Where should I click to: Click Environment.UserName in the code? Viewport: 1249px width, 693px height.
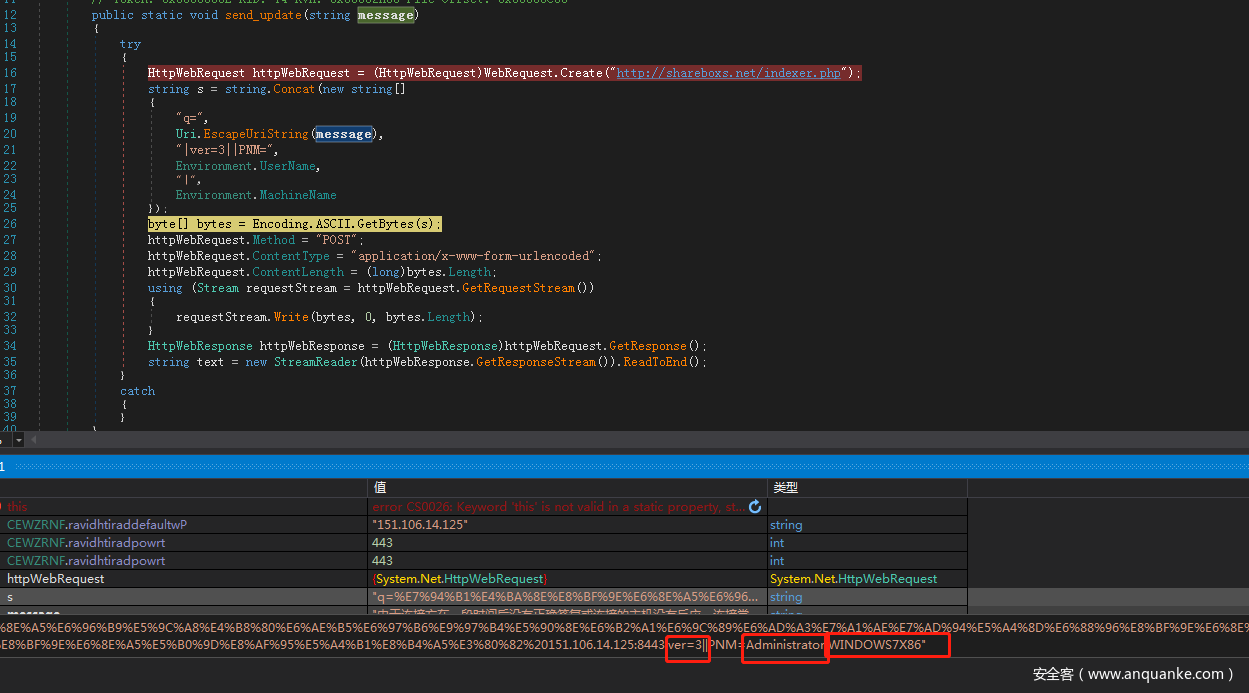tap(248, 166)
